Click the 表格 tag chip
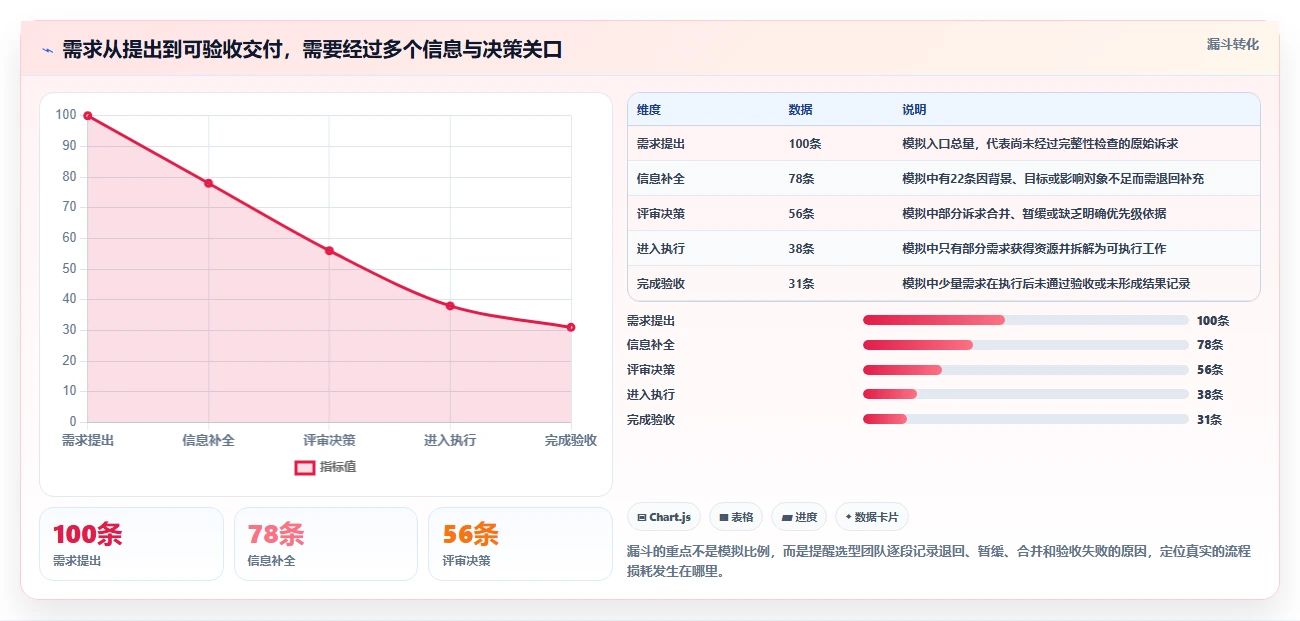Image resolution: width=1300 pixels, height=621 pixels. click(x=736, y=517)
